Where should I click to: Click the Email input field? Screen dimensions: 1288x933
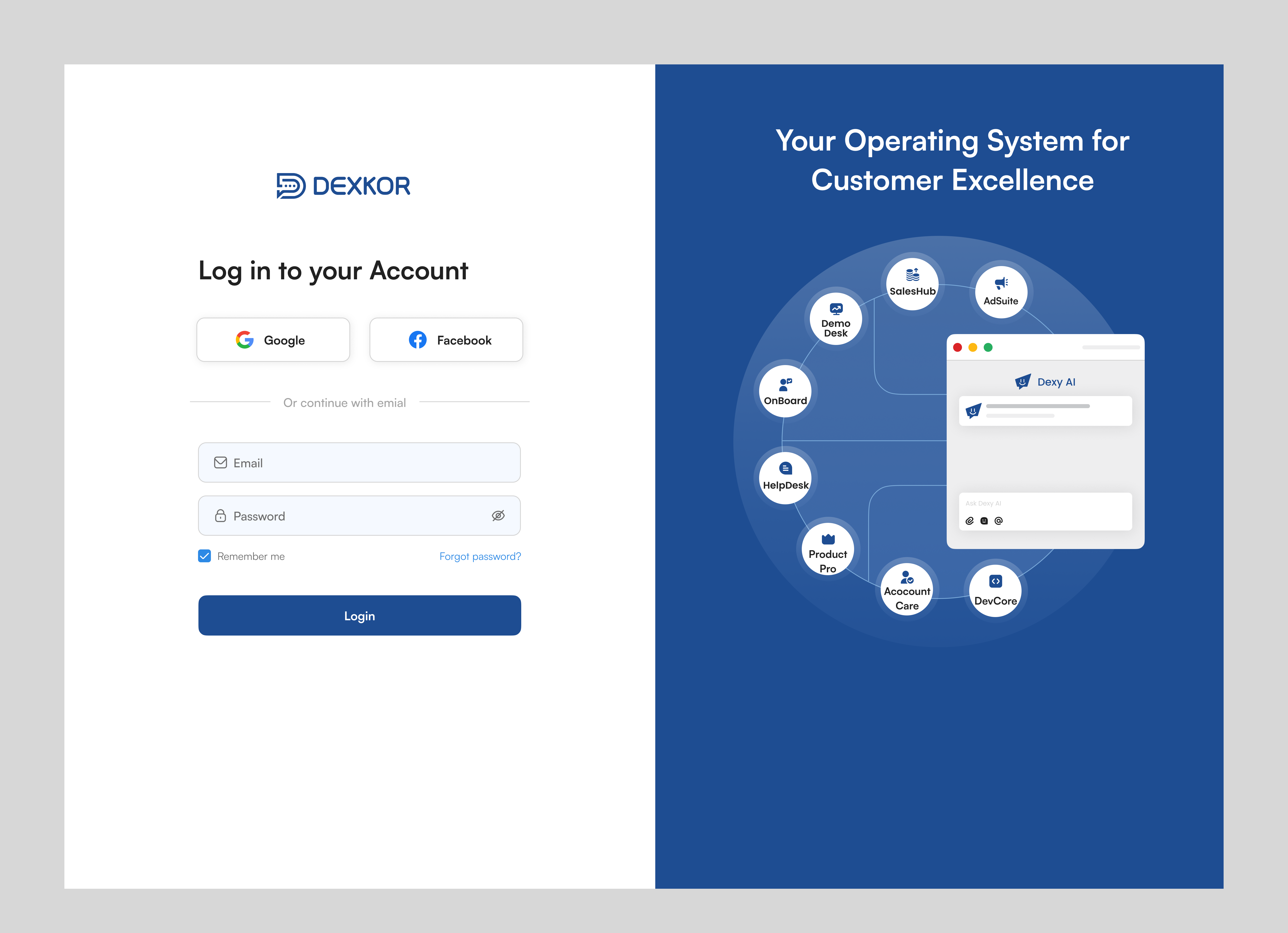[359, 462]
